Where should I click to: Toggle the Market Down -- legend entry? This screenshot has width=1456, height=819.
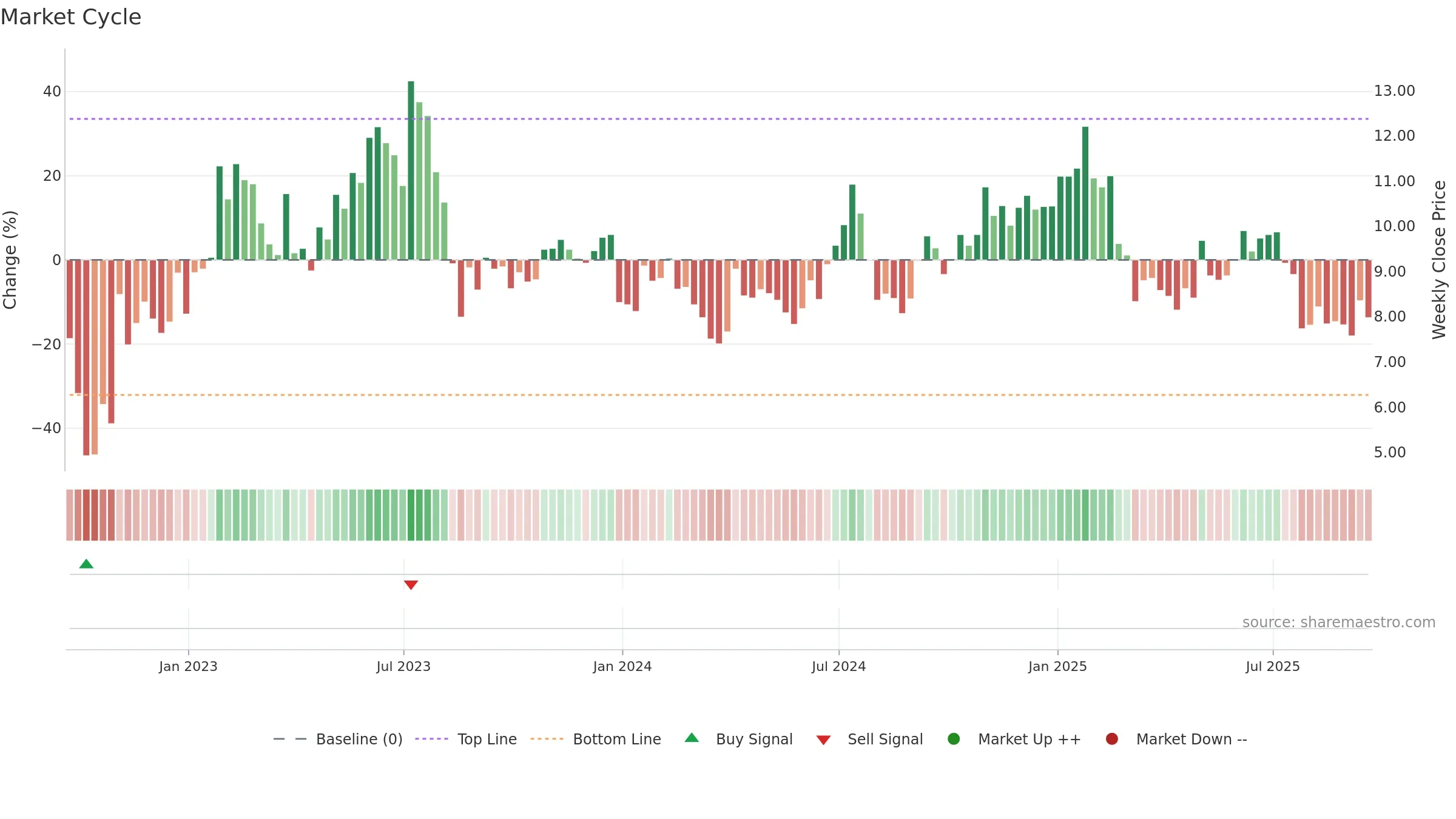(x=1176, y=739)
